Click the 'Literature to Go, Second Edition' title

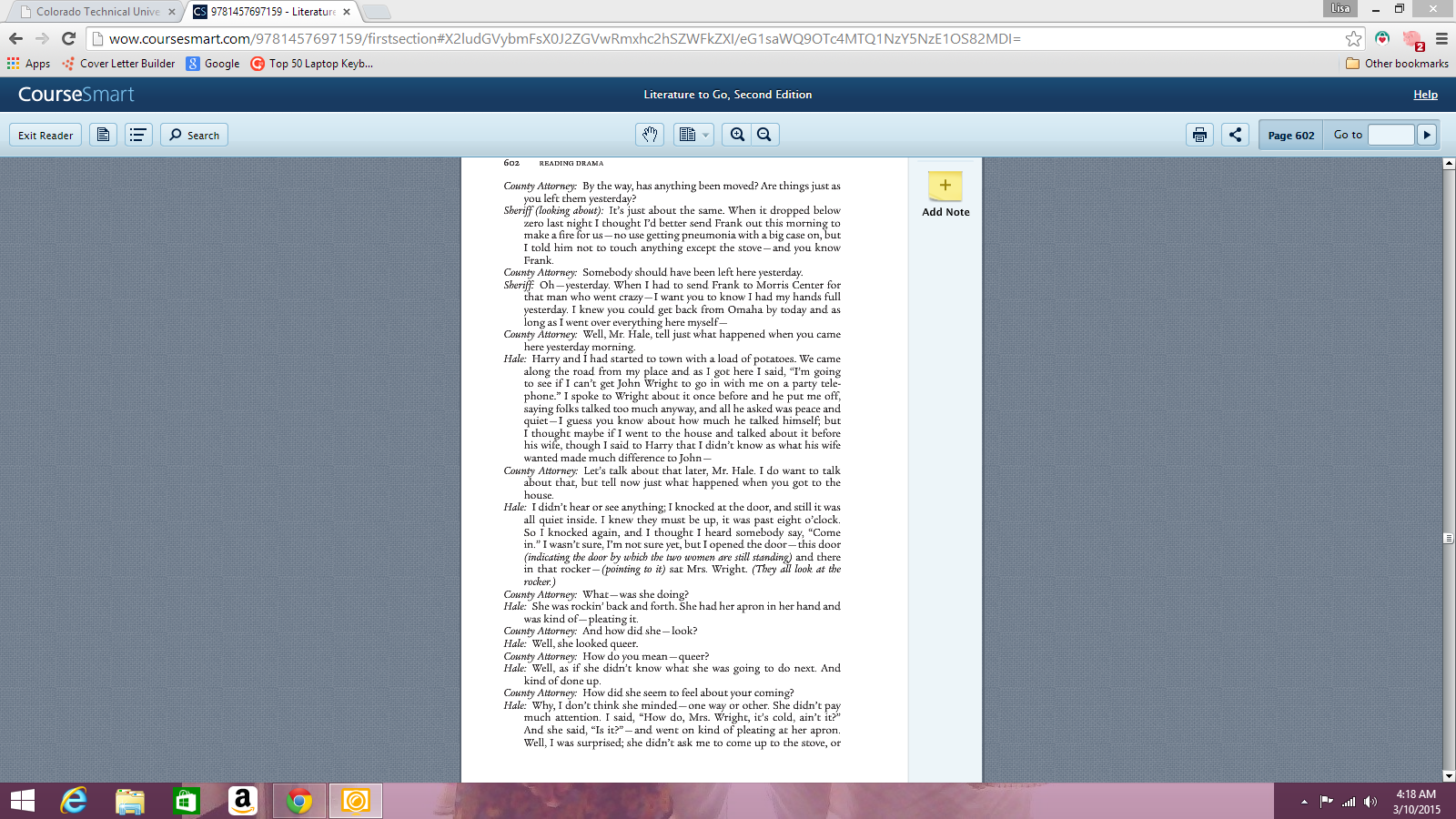click(x=728, y=95)
